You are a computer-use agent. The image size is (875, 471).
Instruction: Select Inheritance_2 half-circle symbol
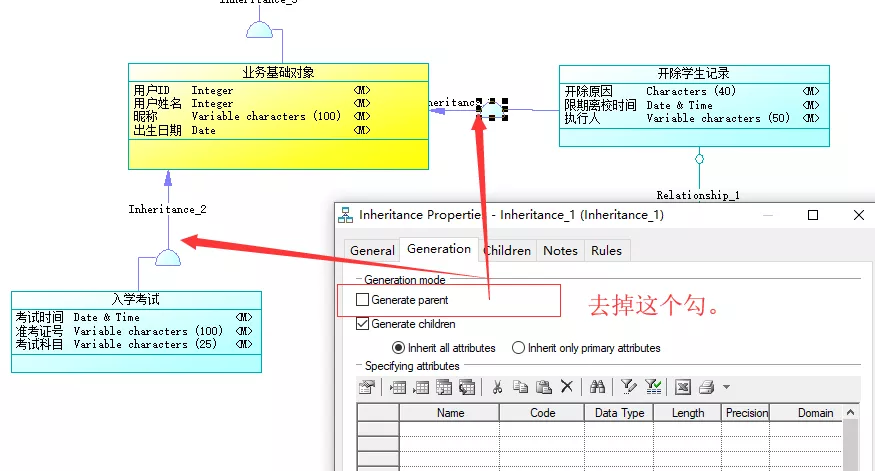tap(168, 258)
